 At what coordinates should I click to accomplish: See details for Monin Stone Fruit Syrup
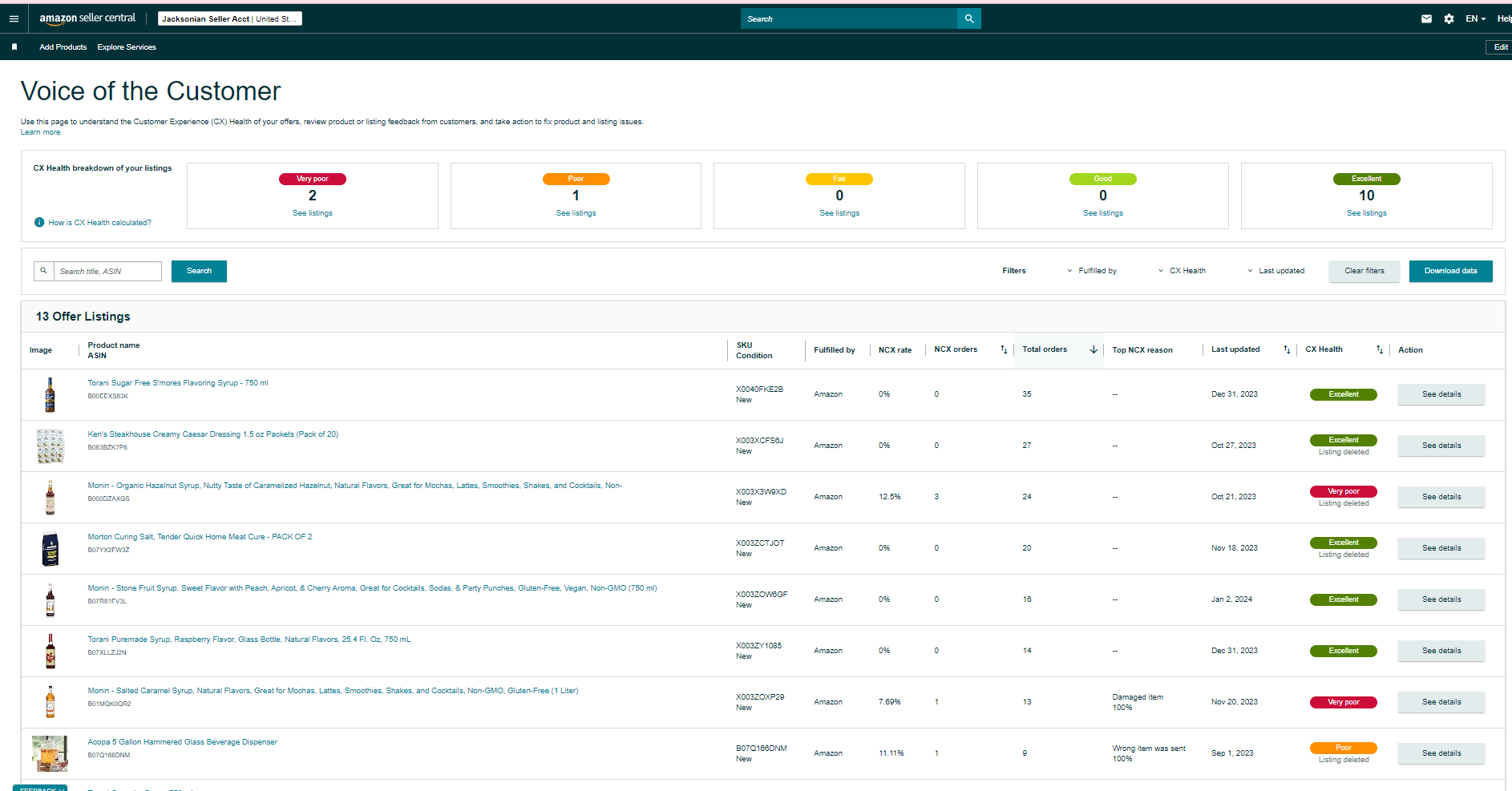(x=1441, y=599)
